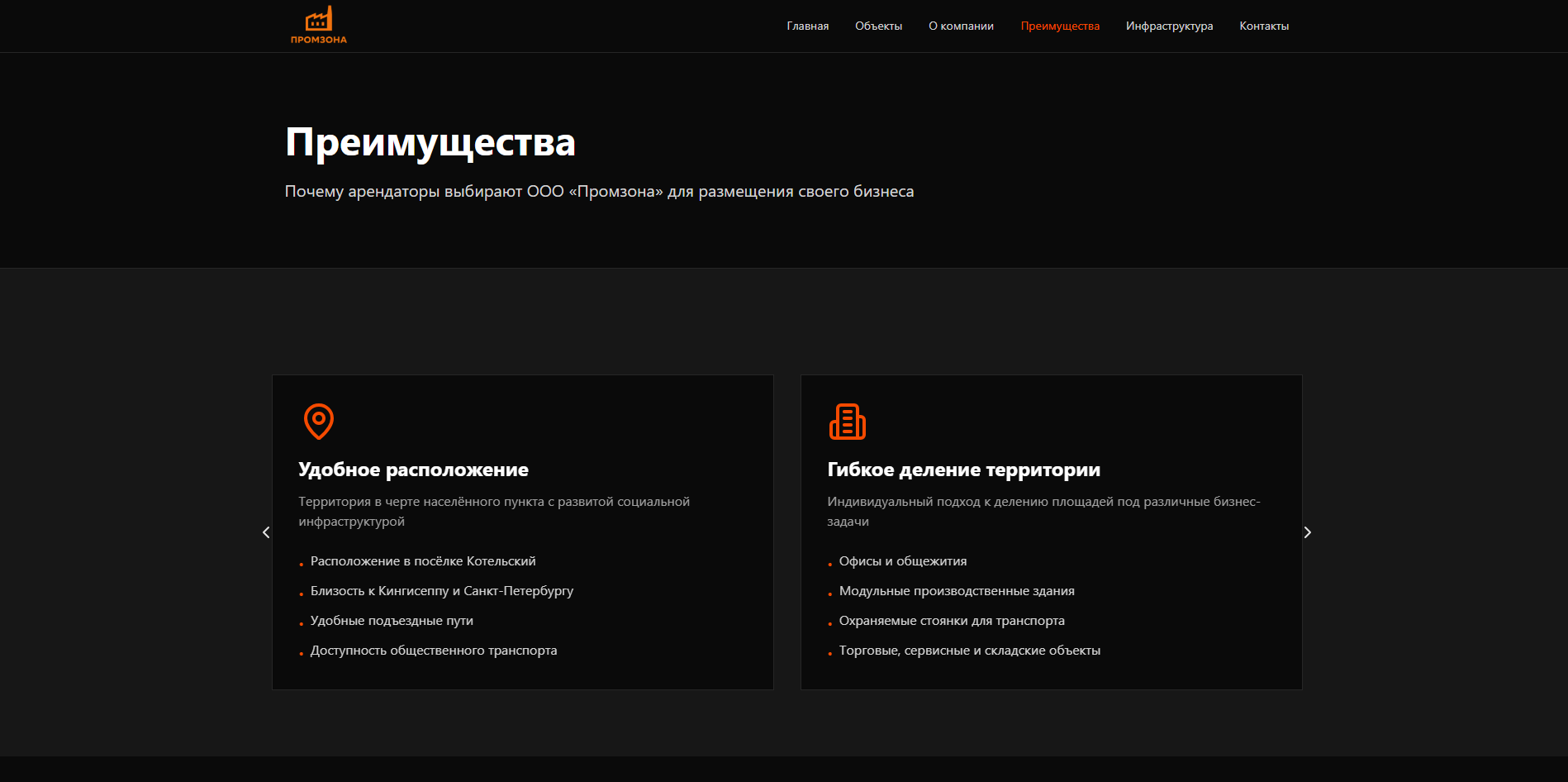1568x782 pixels.
Task: Click Охраняемые стоянки для транспорта item
Action: 951,621
